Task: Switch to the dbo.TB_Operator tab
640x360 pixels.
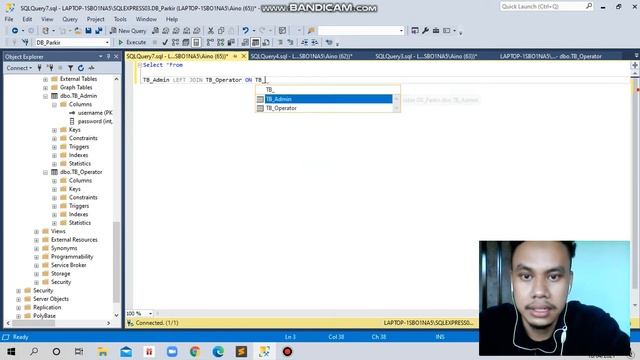Action: 551,56
